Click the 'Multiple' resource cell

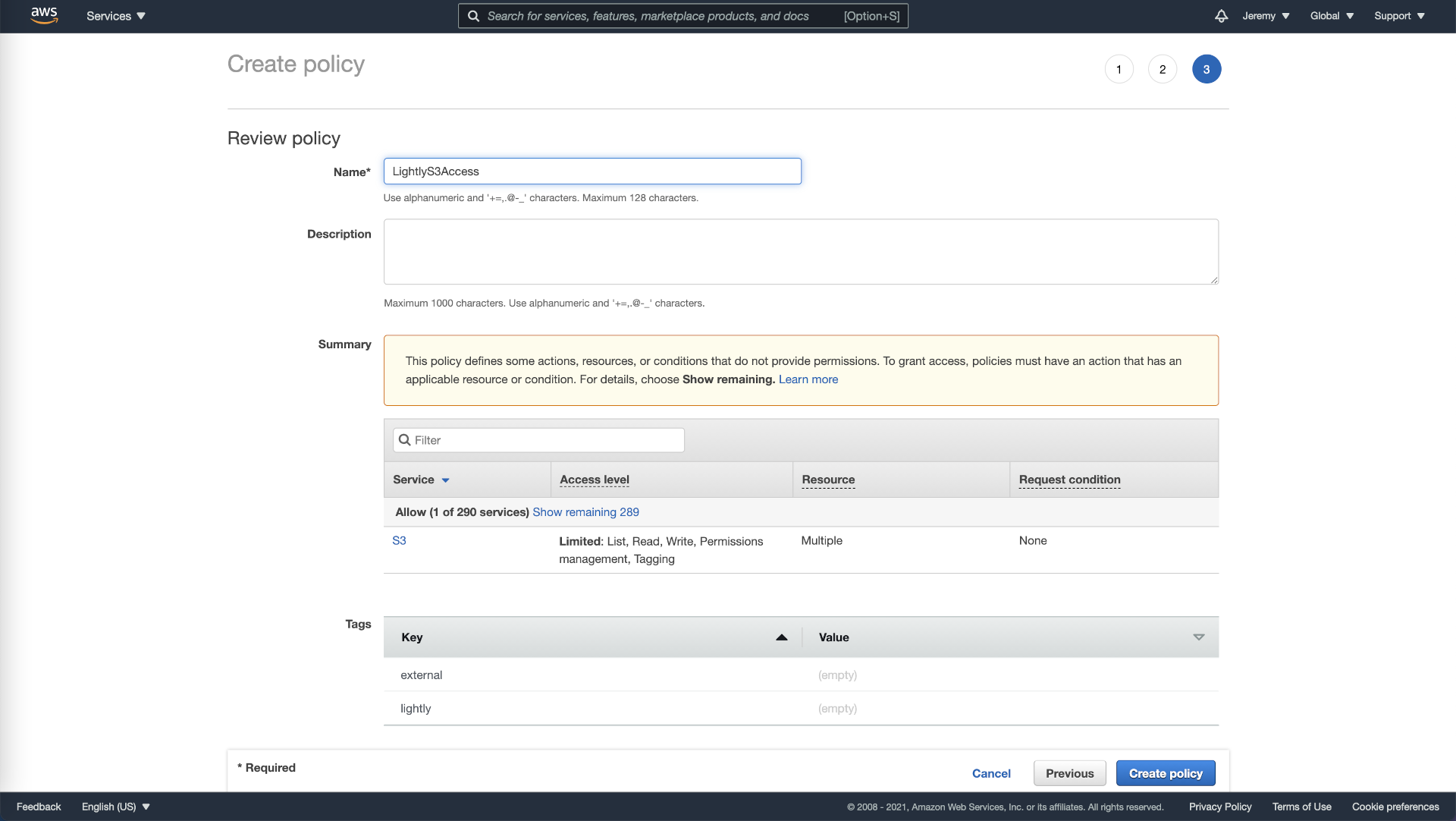[821, 540]
